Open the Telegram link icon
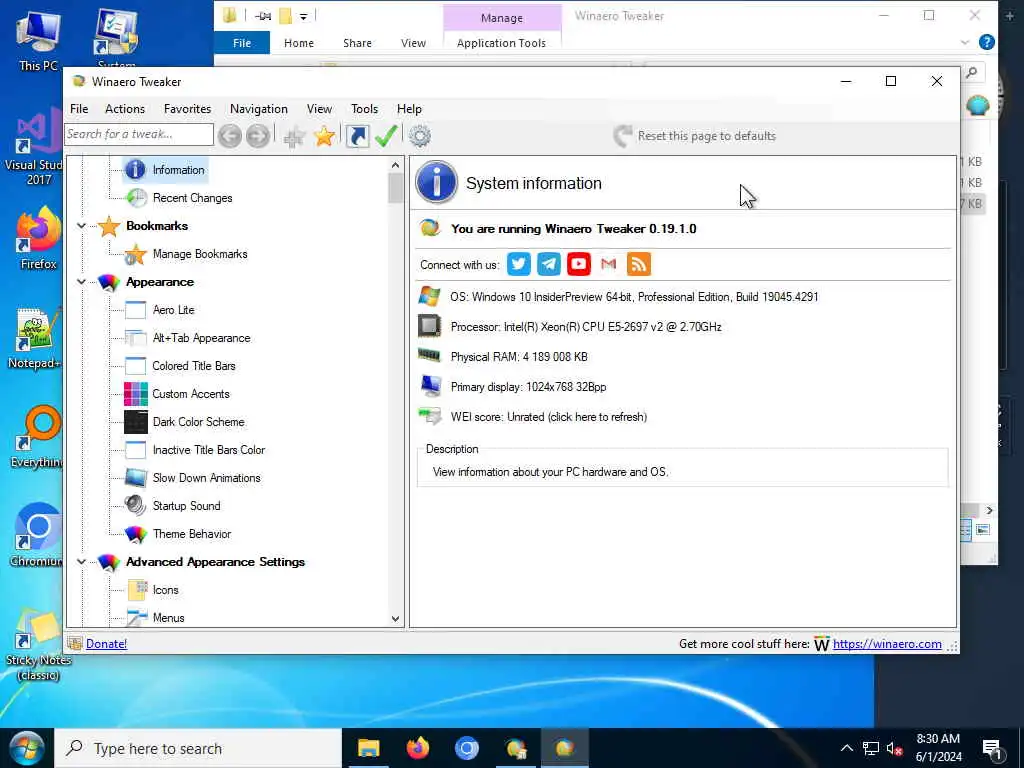This screenshot has height=768, width=1024. 549,264
